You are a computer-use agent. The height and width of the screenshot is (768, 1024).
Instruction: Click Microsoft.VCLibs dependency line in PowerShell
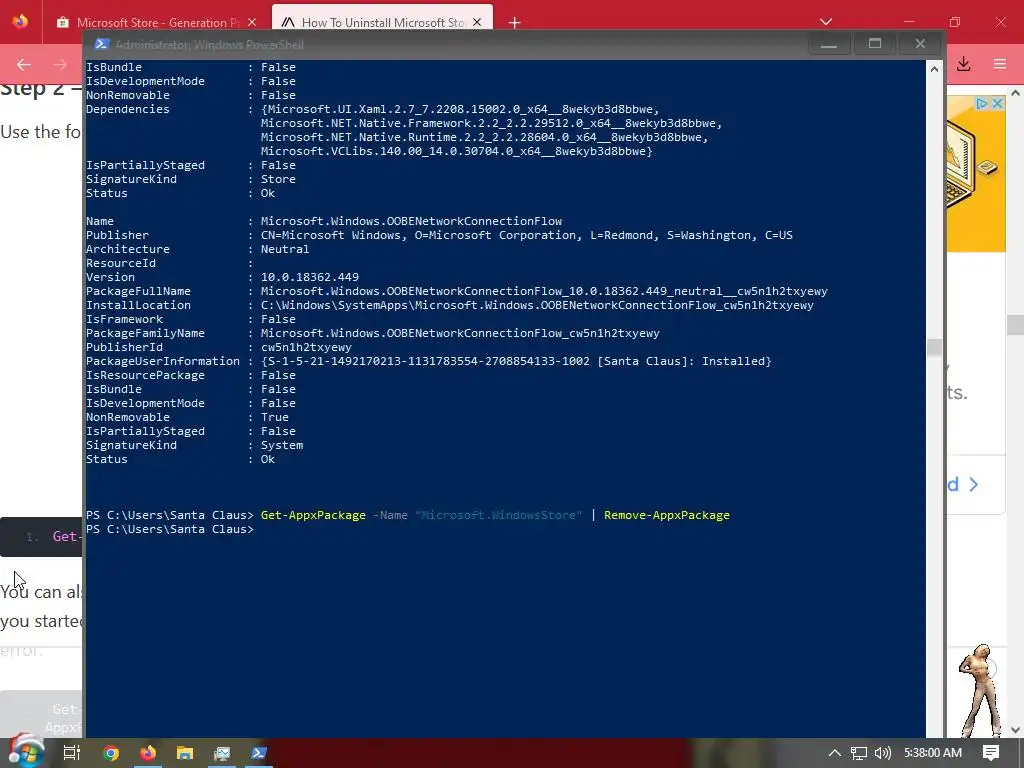pos(456,152)
